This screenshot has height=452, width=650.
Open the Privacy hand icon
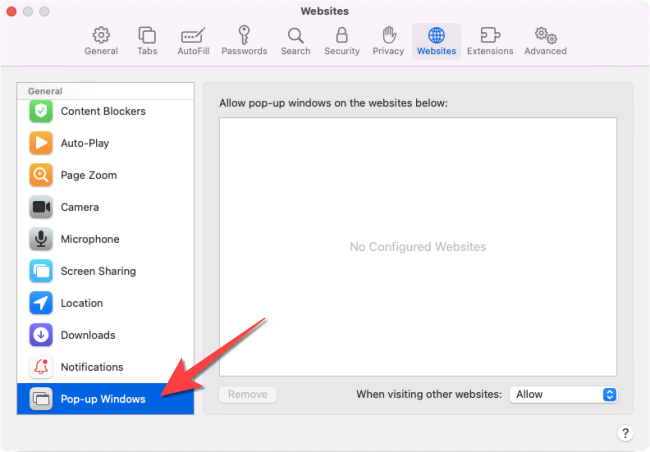coord(388,35)
